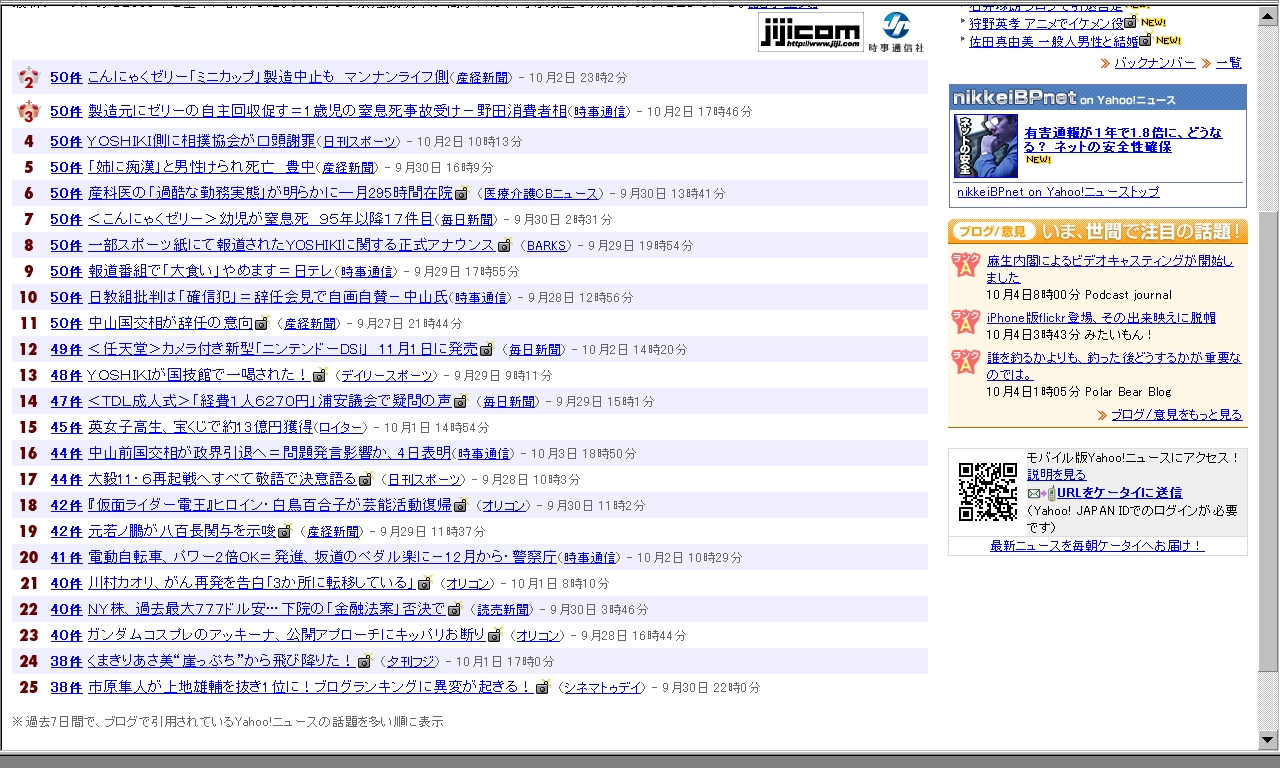Click the rank 3 medal icon
The image size is (1280, 768).
click(29, 111)
